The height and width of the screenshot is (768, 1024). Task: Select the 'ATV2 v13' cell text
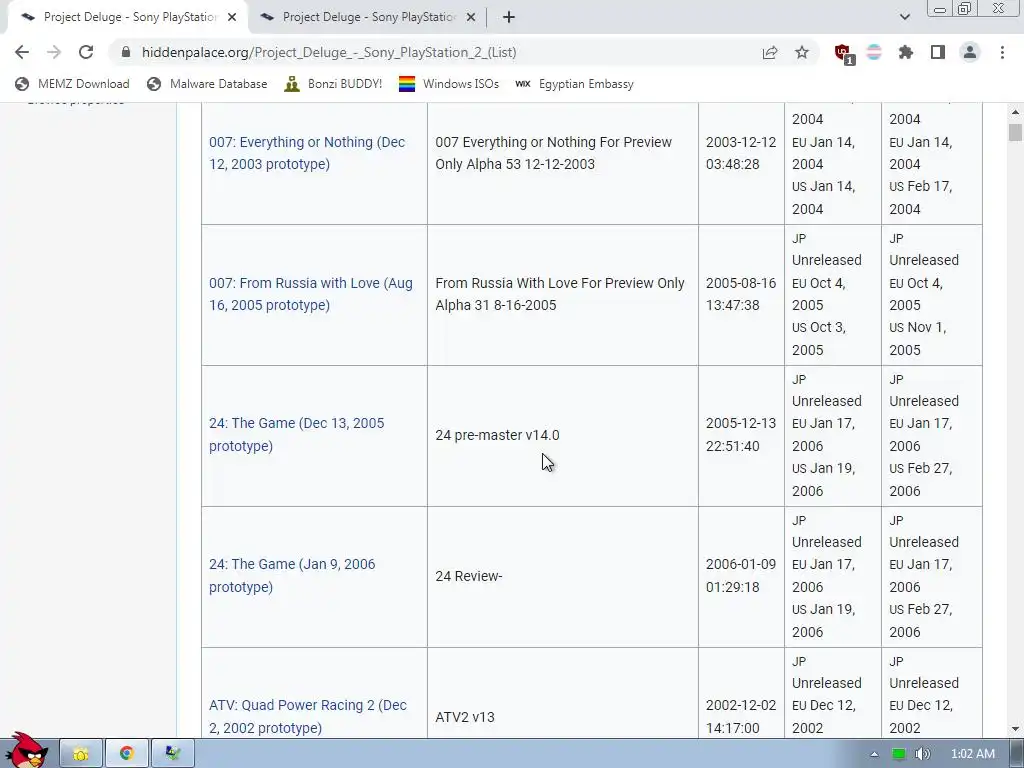465,717
